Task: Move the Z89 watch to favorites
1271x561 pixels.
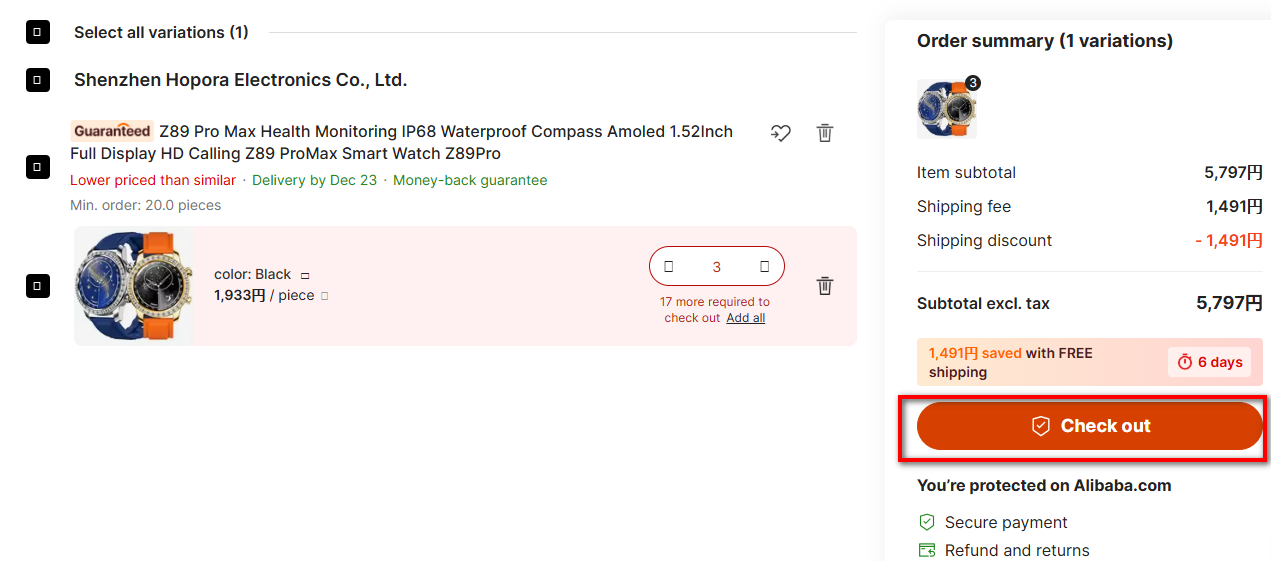Action: click(x=780, y=133)
